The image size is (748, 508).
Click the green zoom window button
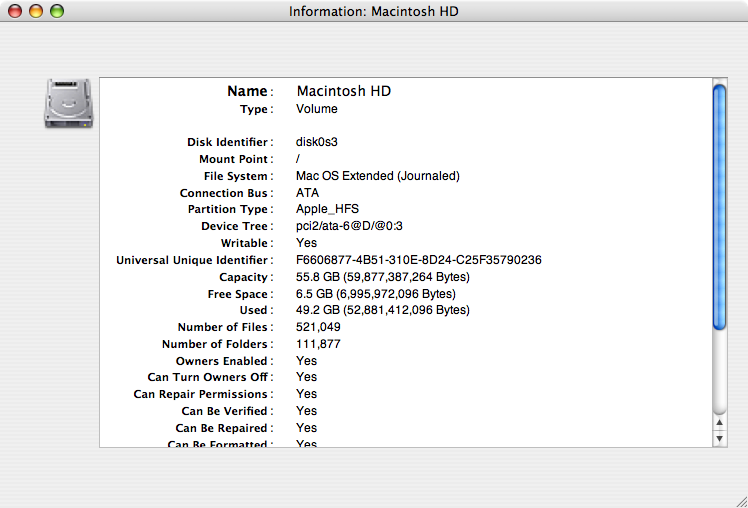pyautogui.click(x=57, y=10)
